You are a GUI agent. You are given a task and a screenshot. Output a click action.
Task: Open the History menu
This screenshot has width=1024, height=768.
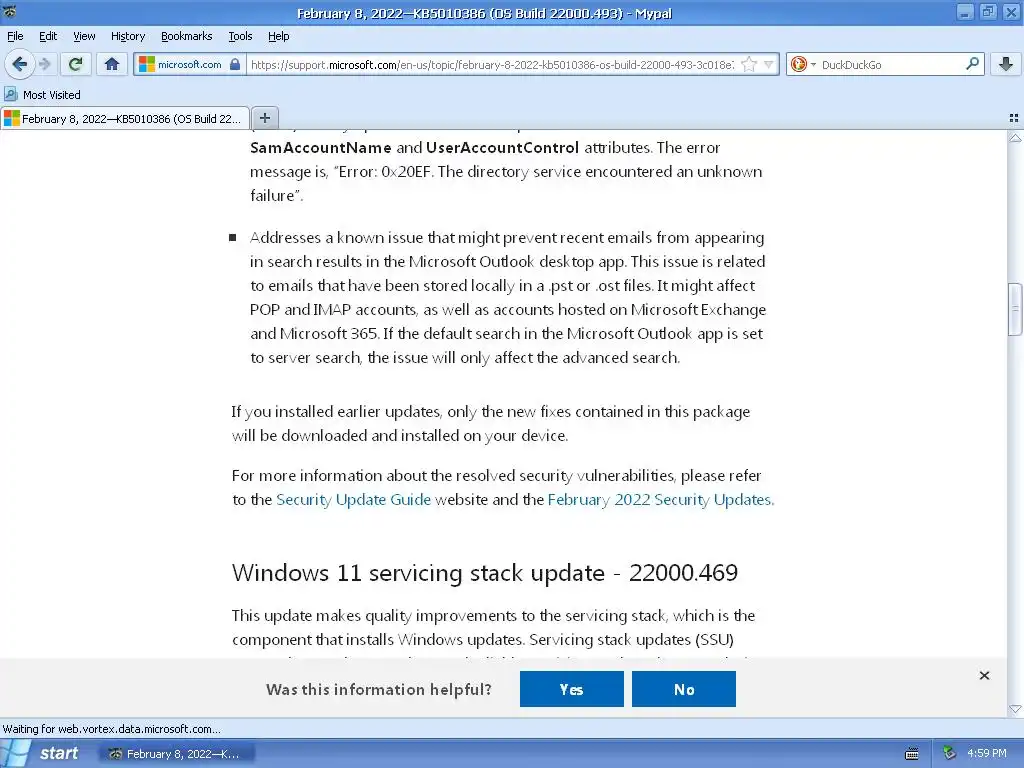127,36
